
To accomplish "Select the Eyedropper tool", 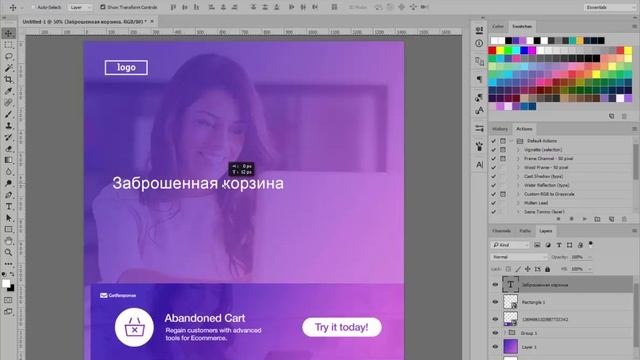I will tap(8, 91).
